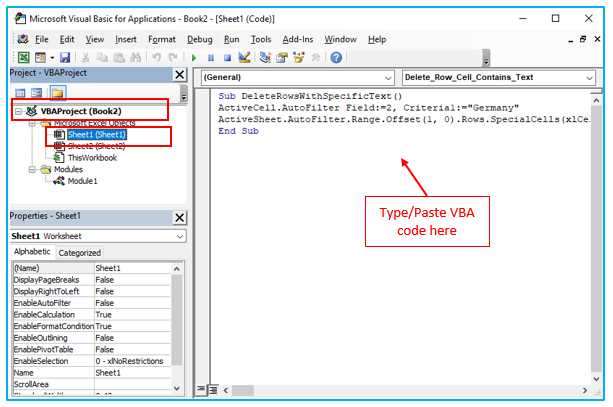Image resolution: width=613 pixels, height=407 pixels.
Task: Open the Format menu
Action: pos(161,39)
